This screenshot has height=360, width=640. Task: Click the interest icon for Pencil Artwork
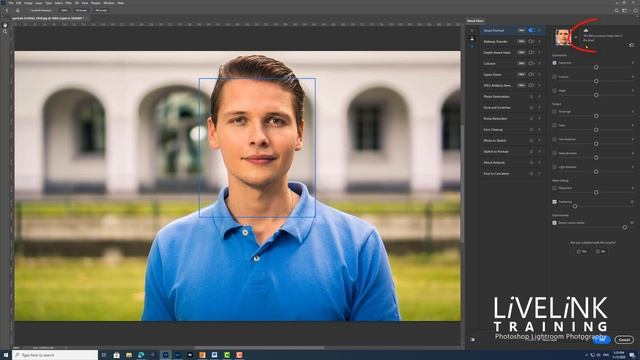point(531,163)
